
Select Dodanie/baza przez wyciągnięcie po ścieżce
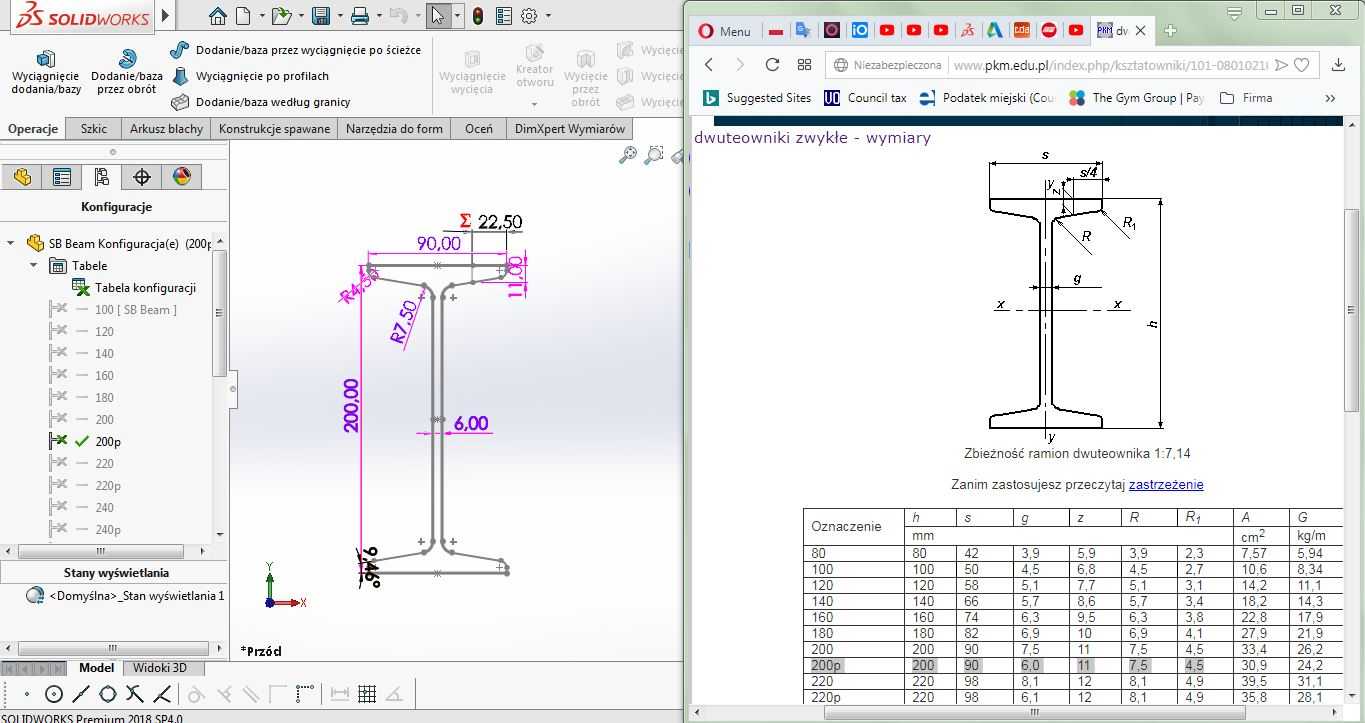click(x=296, y=50)
